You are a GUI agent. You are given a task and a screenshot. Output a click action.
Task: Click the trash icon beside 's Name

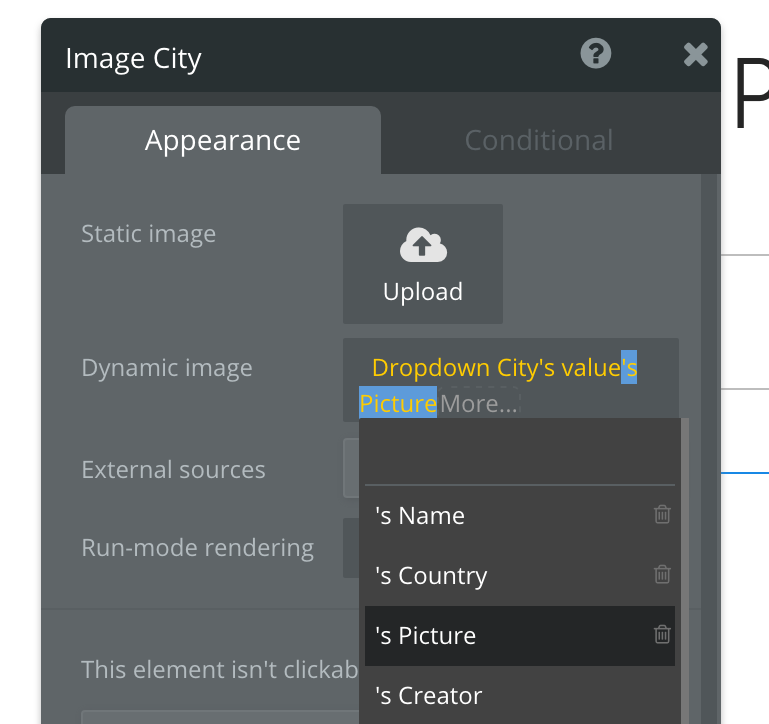pyautogui.click(x=661, y=515)
